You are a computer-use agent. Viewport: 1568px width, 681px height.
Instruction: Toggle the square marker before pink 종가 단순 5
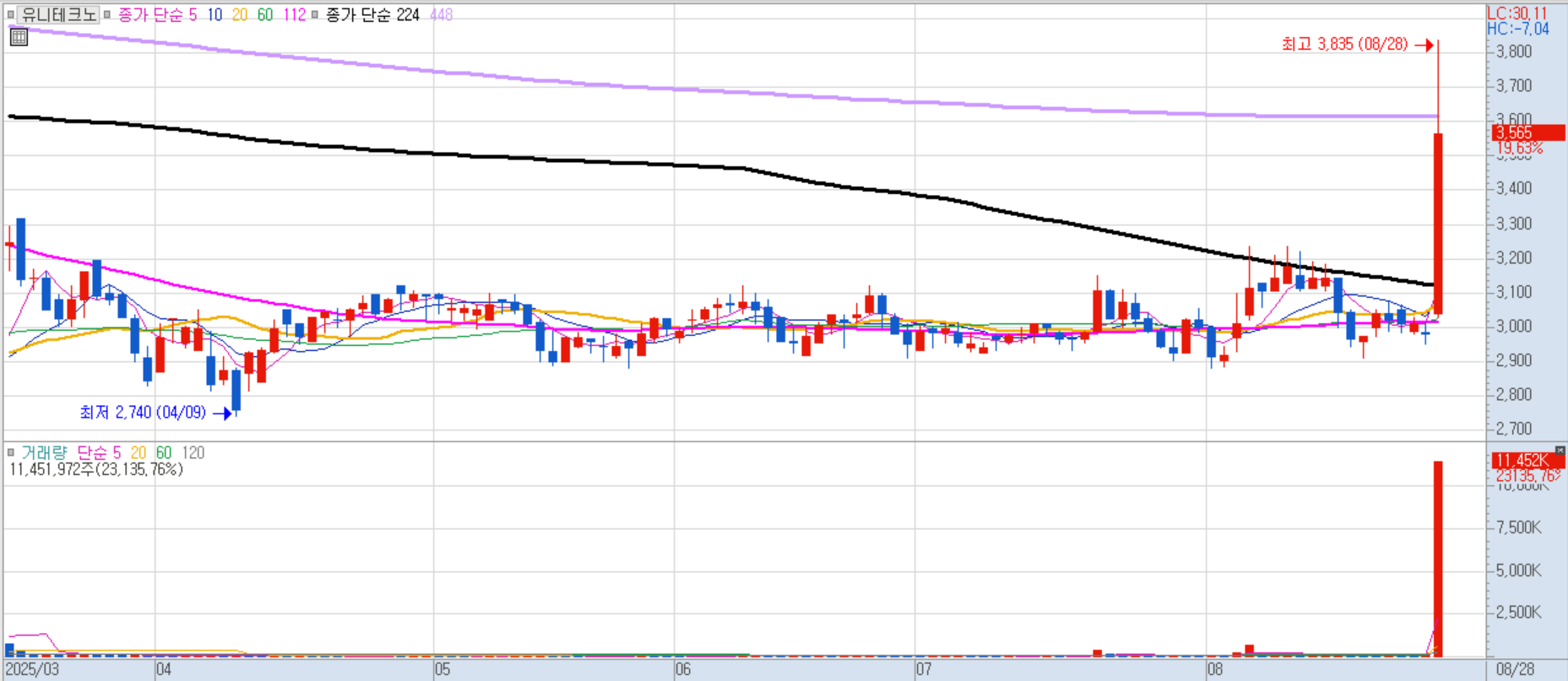107,14
